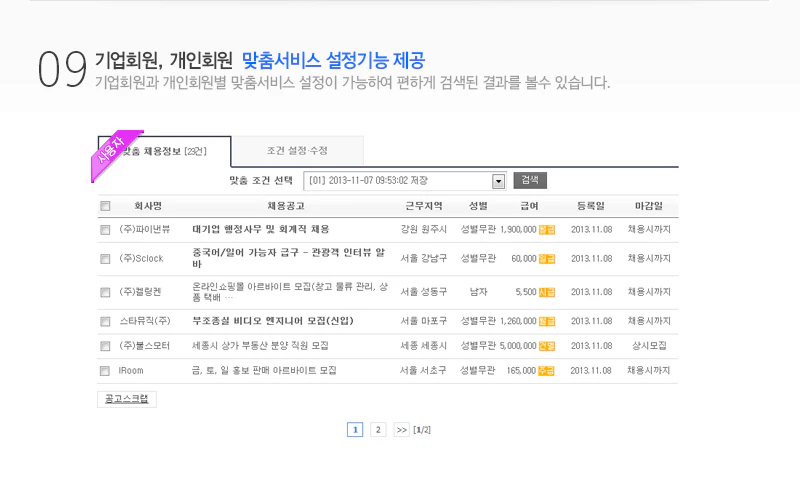
Task: Click company name (주)헬링켄
Action: (x=140, y=292)
